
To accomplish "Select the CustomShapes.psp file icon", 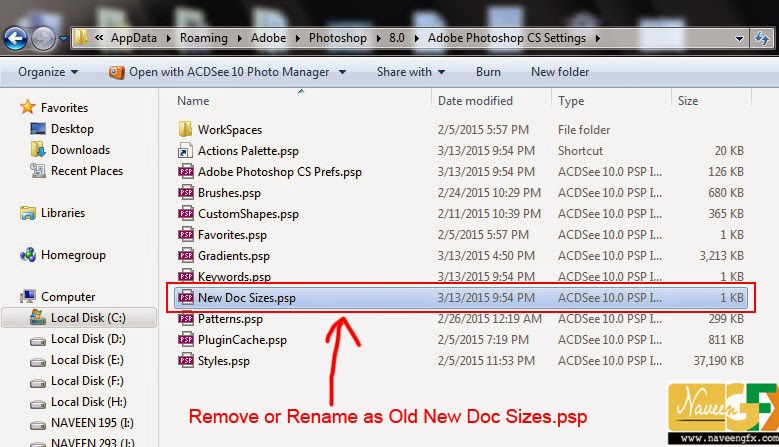I will pos(186,214).
